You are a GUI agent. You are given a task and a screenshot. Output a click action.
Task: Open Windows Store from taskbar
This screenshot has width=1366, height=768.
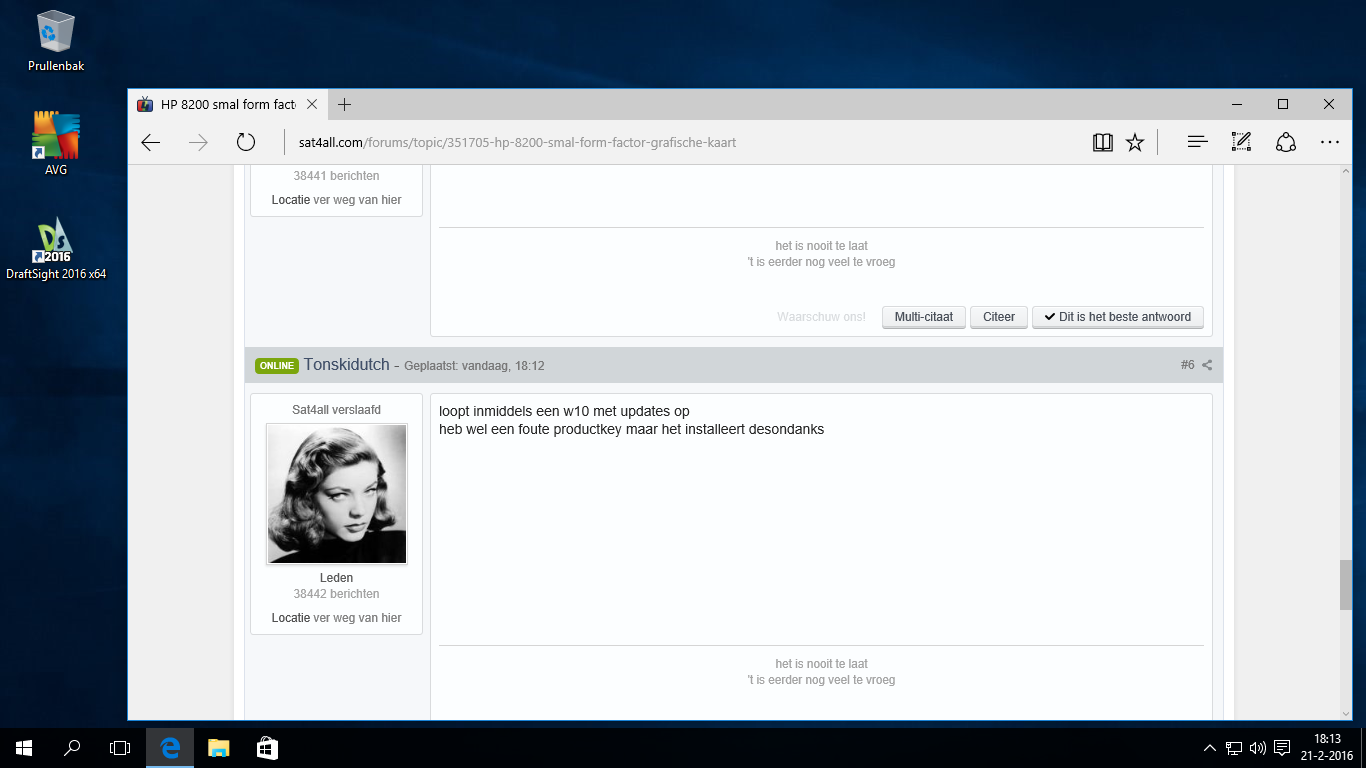coord(267,747)
